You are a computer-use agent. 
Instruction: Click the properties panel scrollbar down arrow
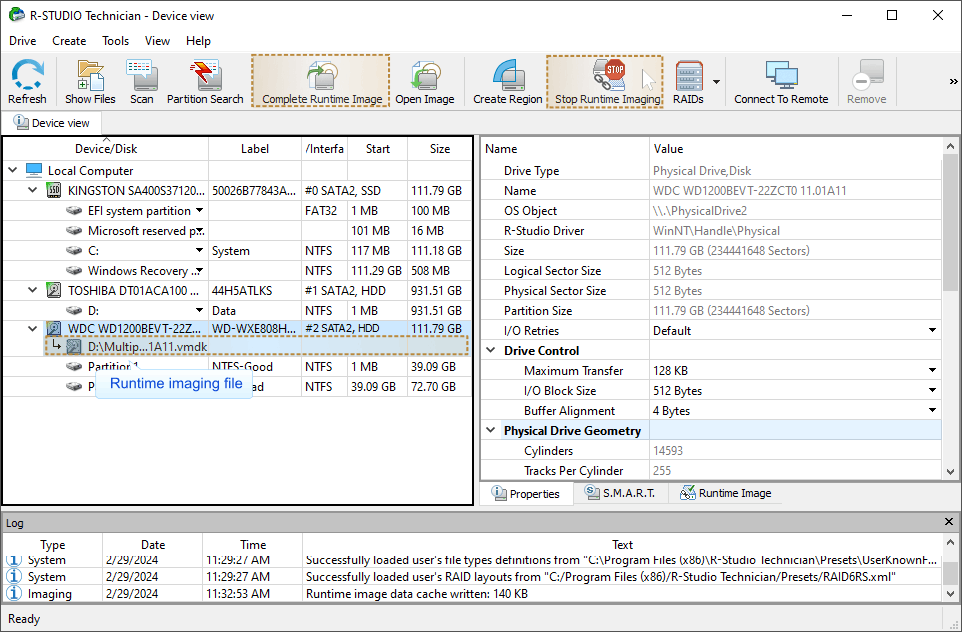(950, 471)
